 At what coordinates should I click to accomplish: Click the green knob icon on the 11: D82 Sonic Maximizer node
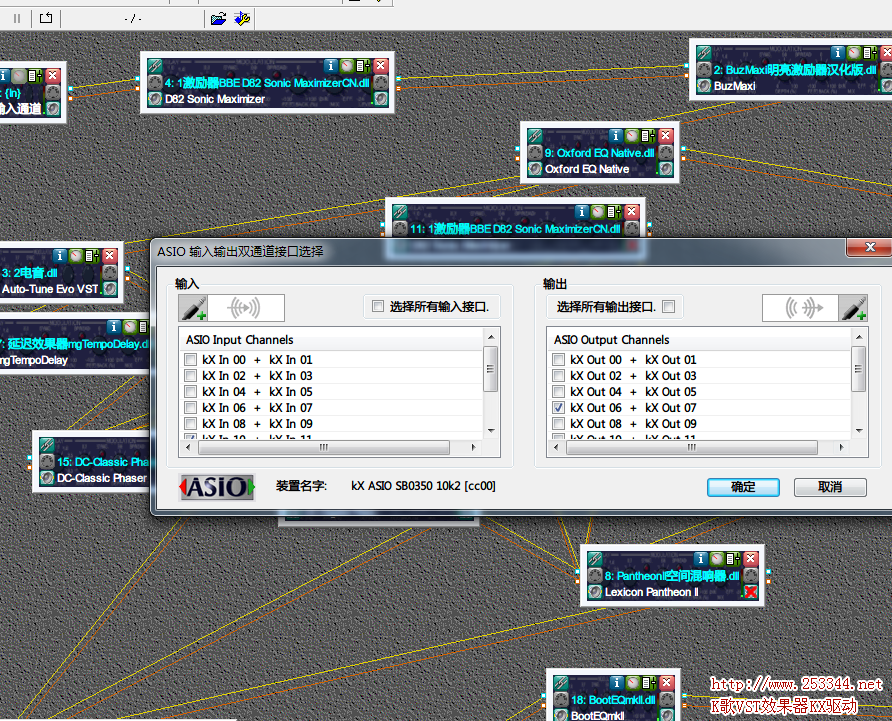tap(597, 212)
